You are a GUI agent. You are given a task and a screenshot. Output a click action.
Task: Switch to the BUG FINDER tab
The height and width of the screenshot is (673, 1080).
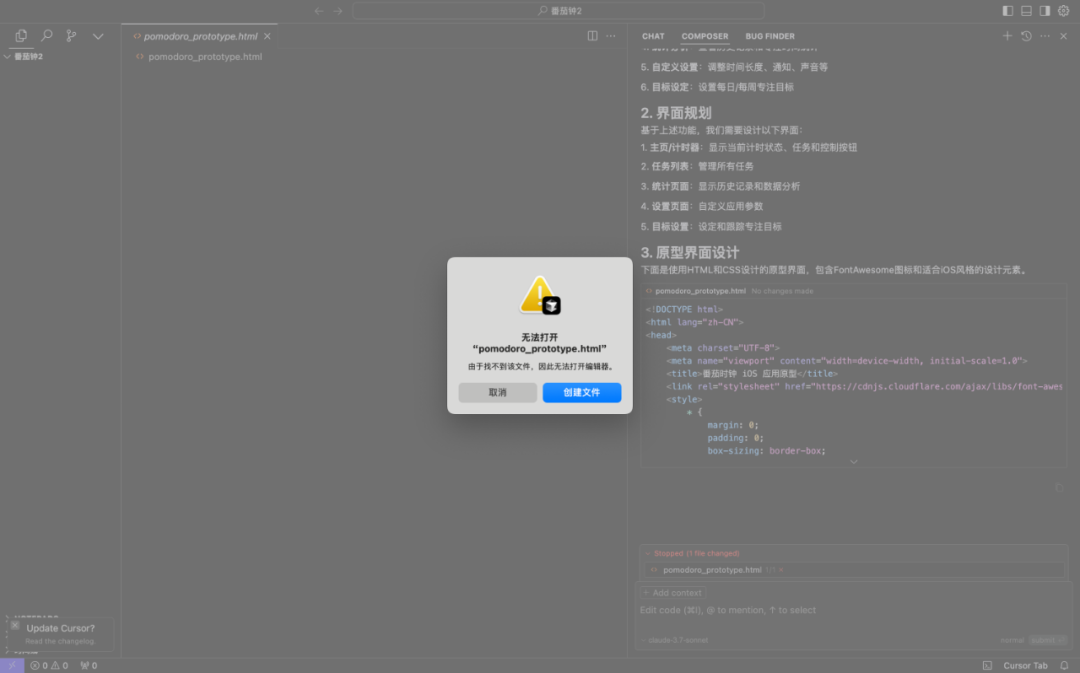click(x=770, y=36)
